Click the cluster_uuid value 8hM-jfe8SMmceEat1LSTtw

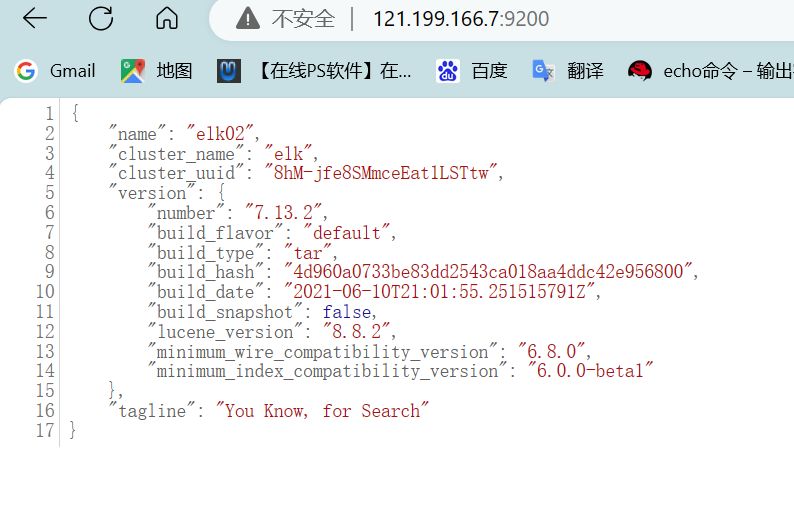click(x=380, y=173)
